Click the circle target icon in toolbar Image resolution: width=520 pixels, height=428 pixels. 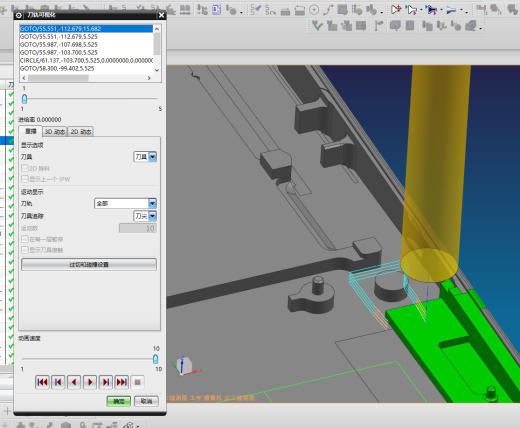pos(314,10)
